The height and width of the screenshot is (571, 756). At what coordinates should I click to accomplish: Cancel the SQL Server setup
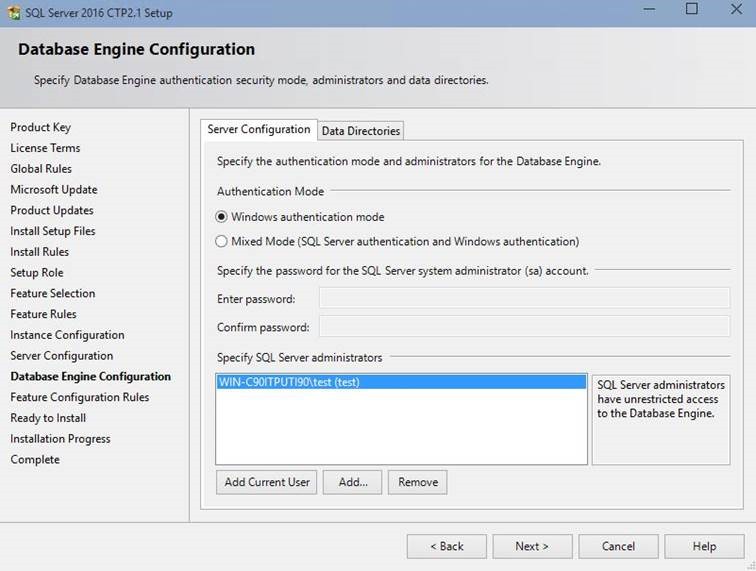[618, 546]
